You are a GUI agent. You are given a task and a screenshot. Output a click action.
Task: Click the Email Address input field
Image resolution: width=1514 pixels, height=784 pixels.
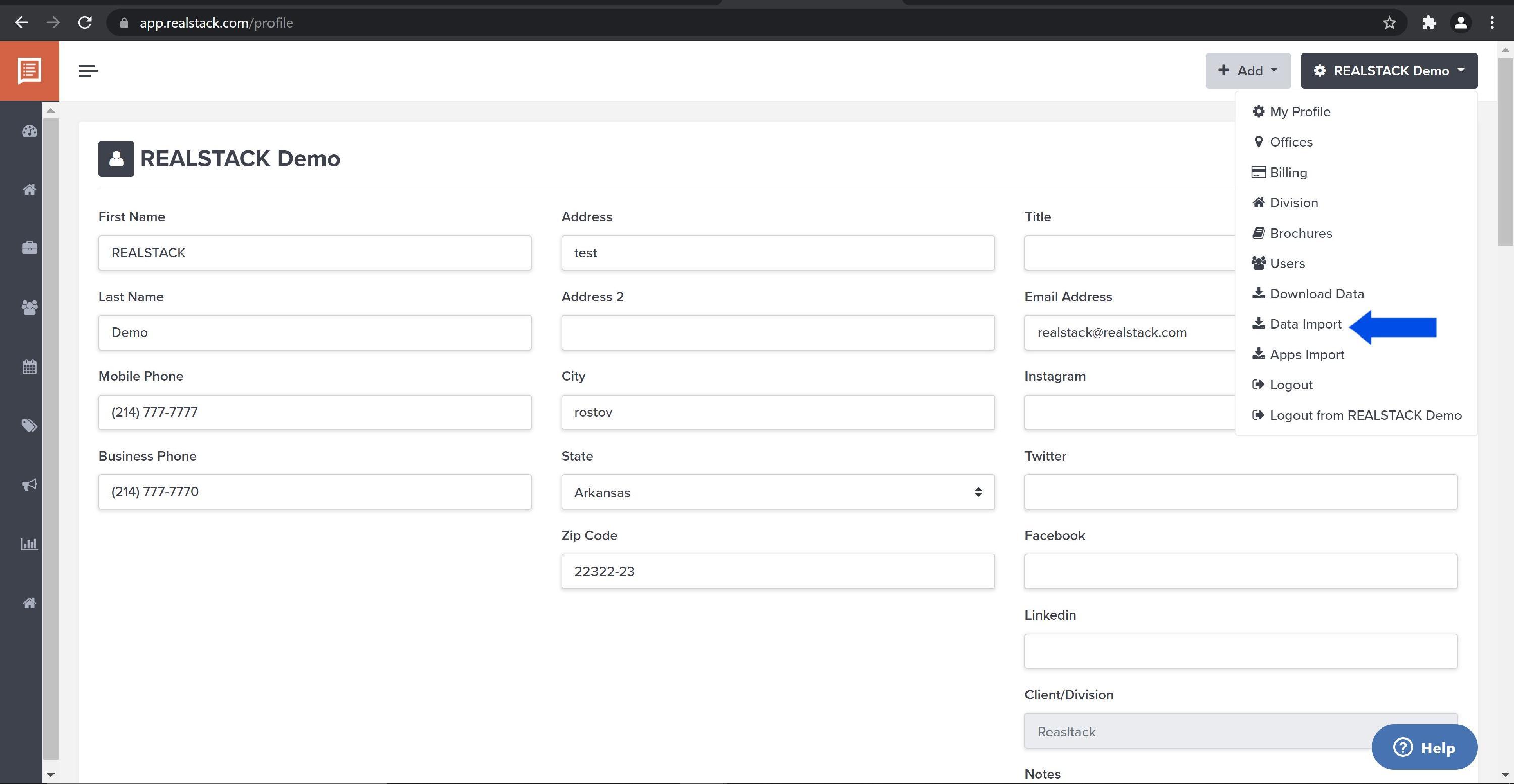1128,332
